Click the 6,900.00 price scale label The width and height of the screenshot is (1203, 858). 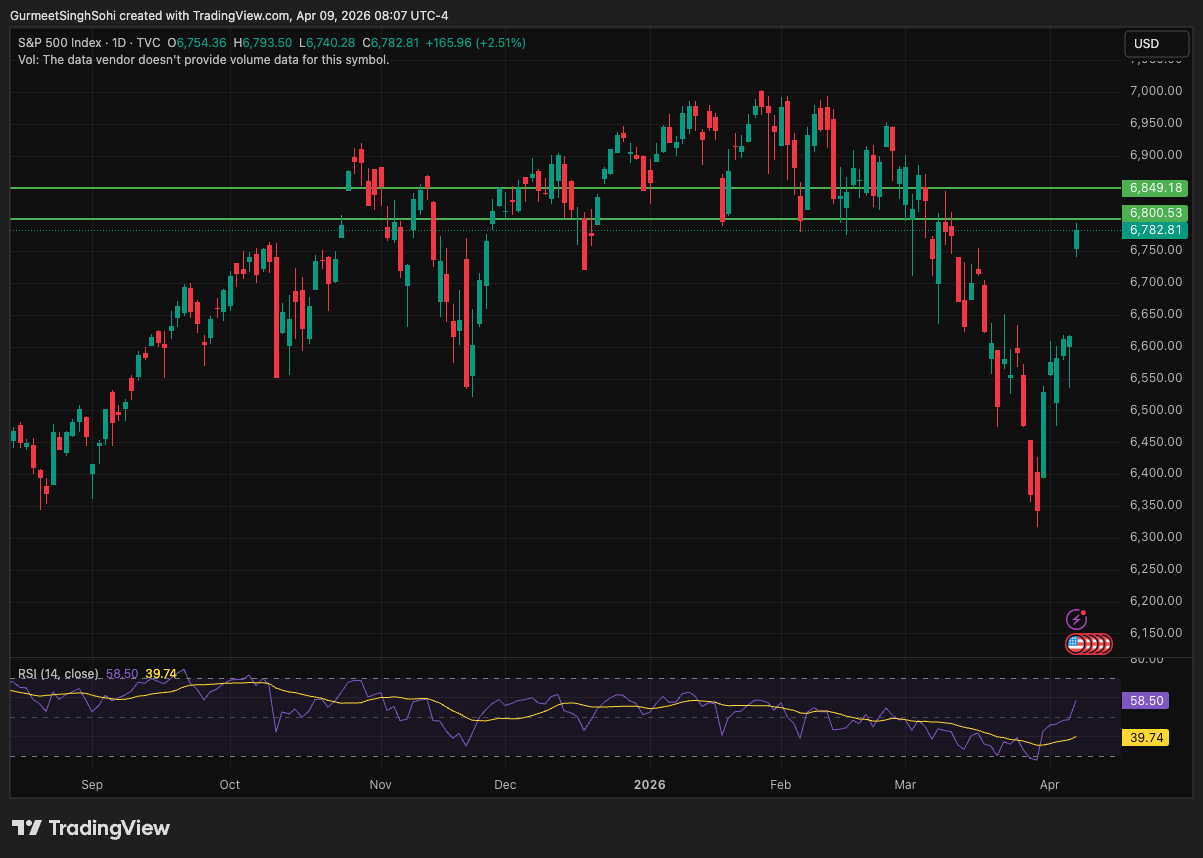click(1155, 155)
